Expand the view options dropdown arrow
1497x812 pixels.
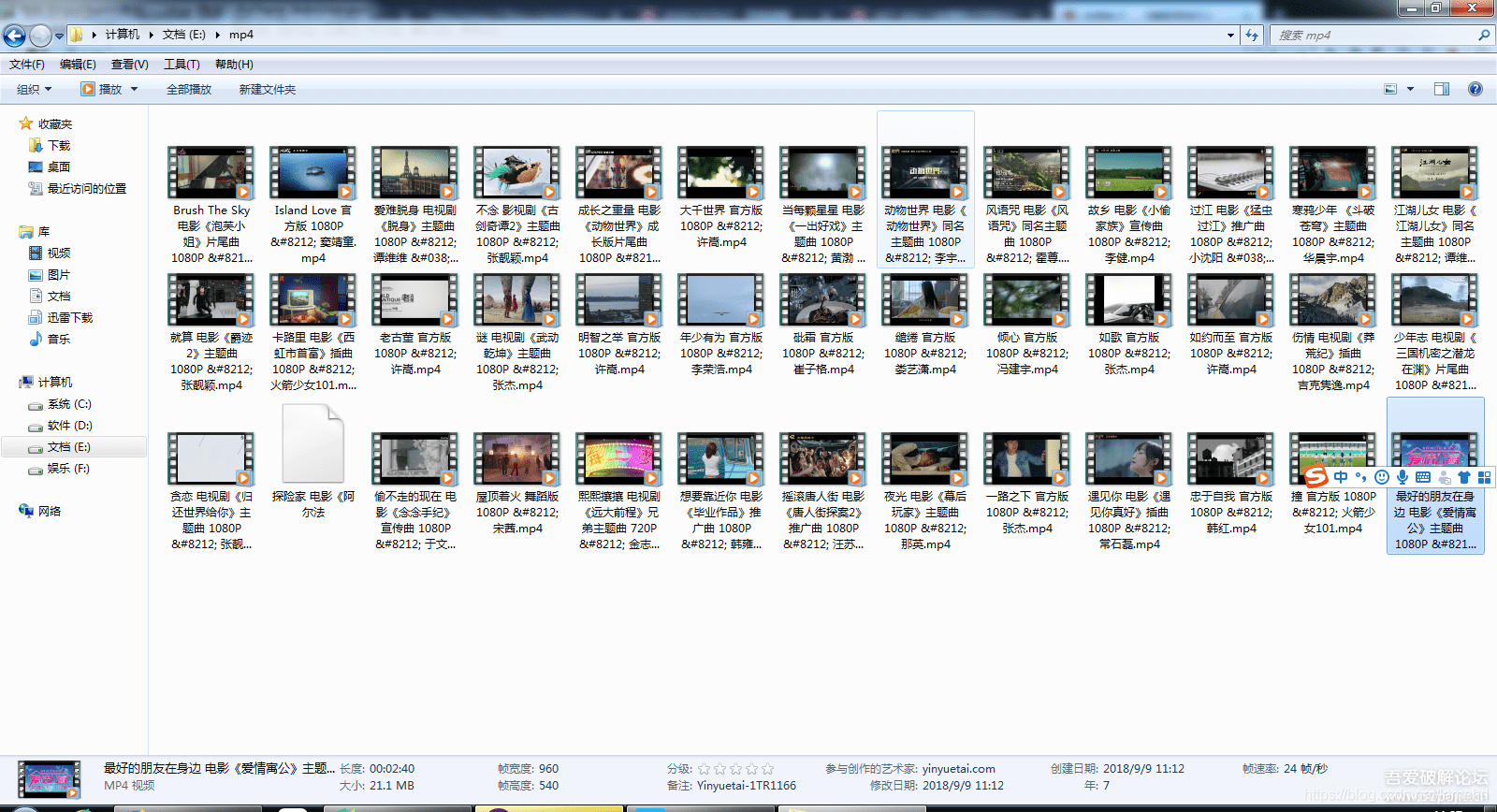1410,89
